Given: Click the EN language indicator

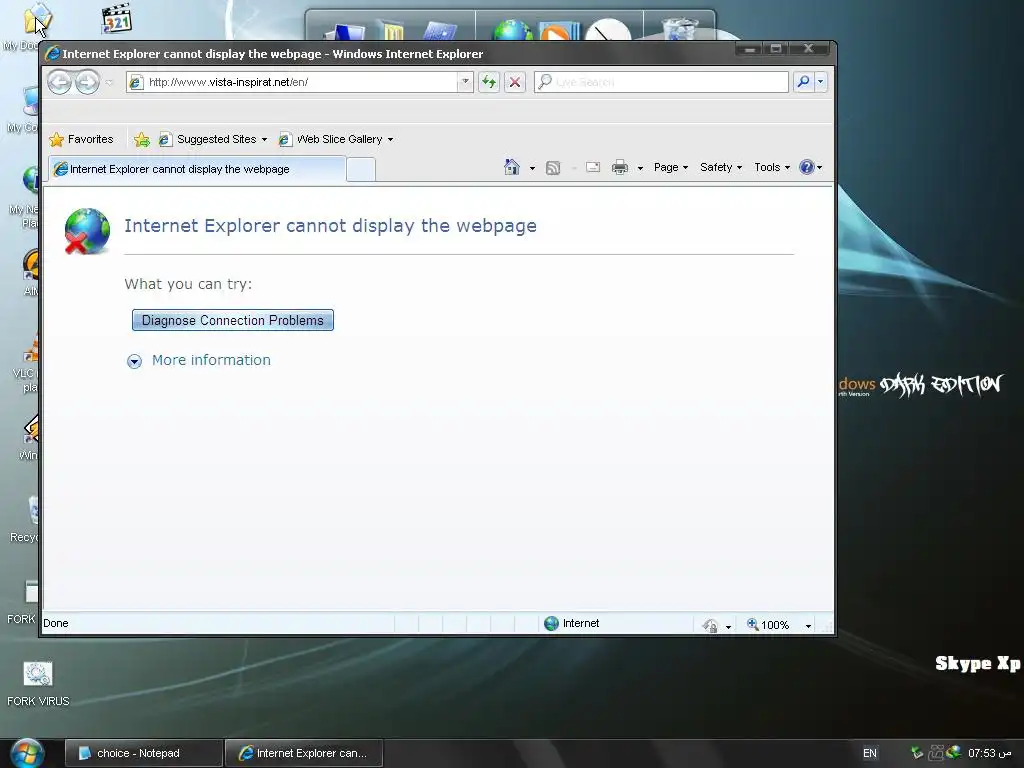Looking at the screenshot, I should tap(869, 753).
